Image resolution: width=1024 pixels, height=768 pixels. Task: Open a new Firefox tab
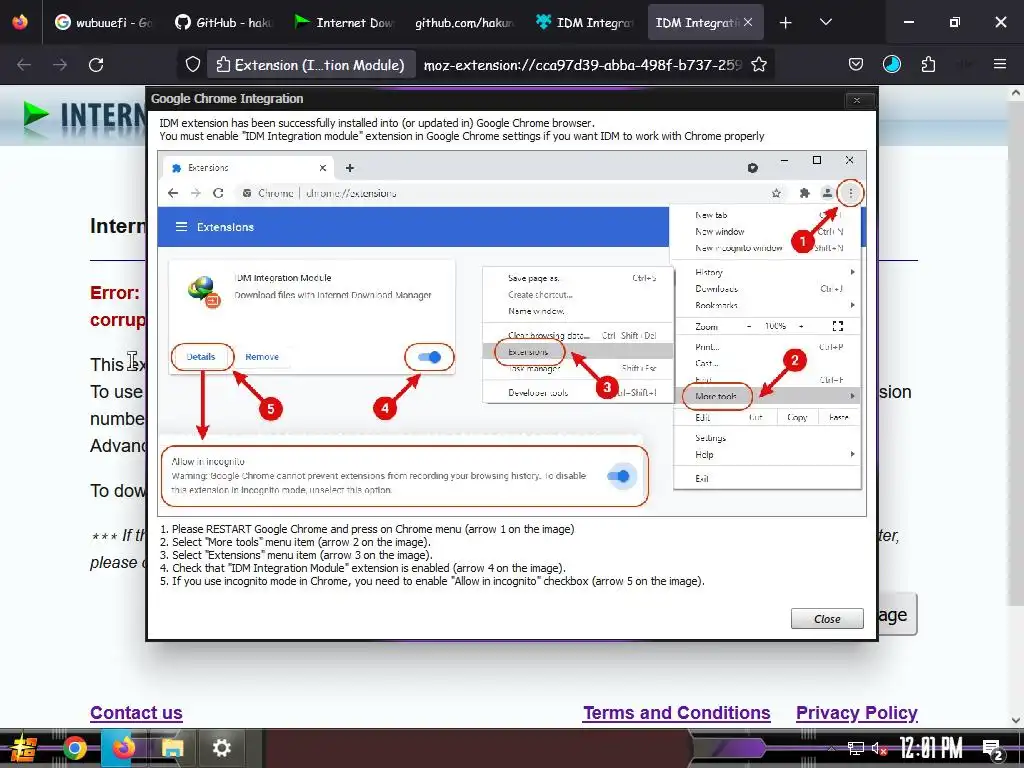[786, 23]
